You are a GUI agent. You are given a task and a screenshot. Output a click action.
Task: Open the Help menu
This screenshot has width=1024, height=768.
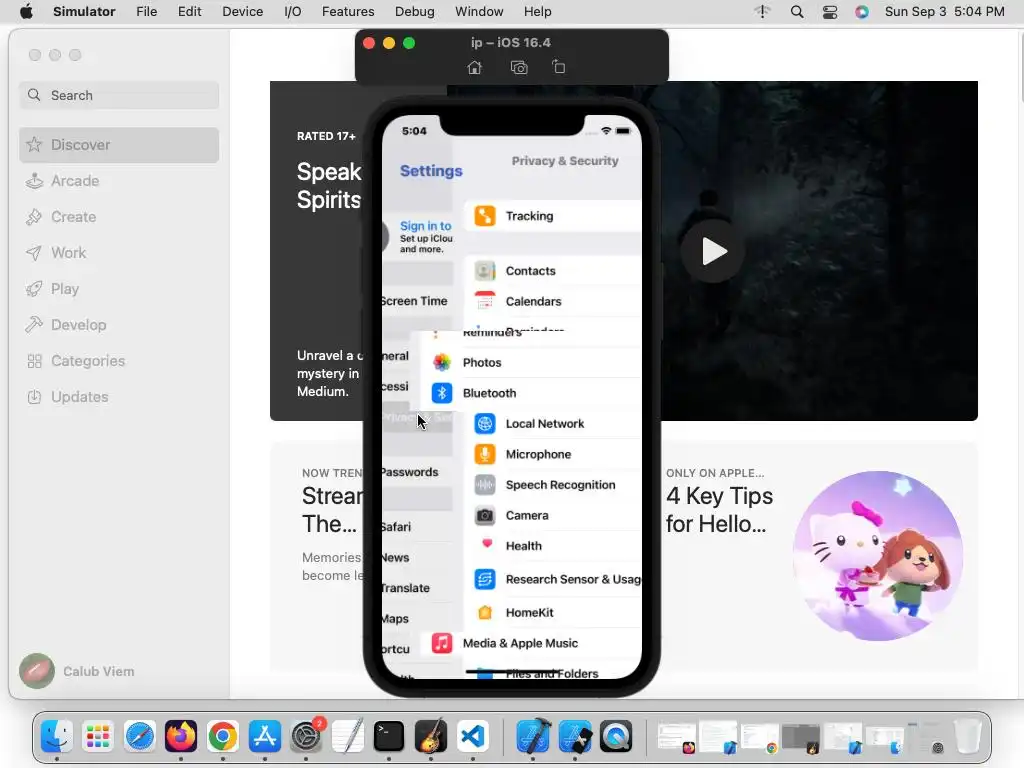(x=537, y=12)
